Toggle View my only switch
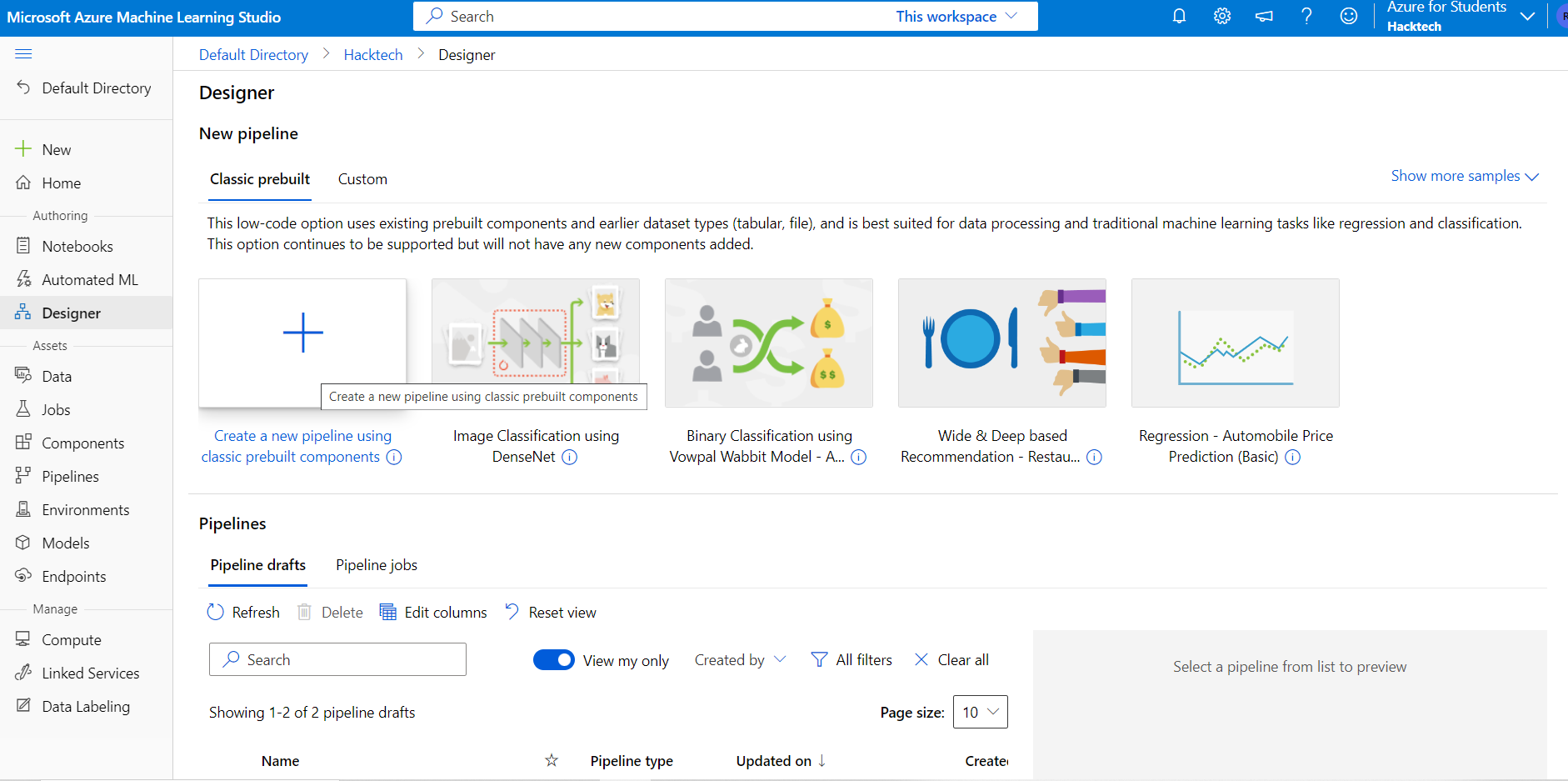The image size is (1568, 781). [x=554, y=660]
